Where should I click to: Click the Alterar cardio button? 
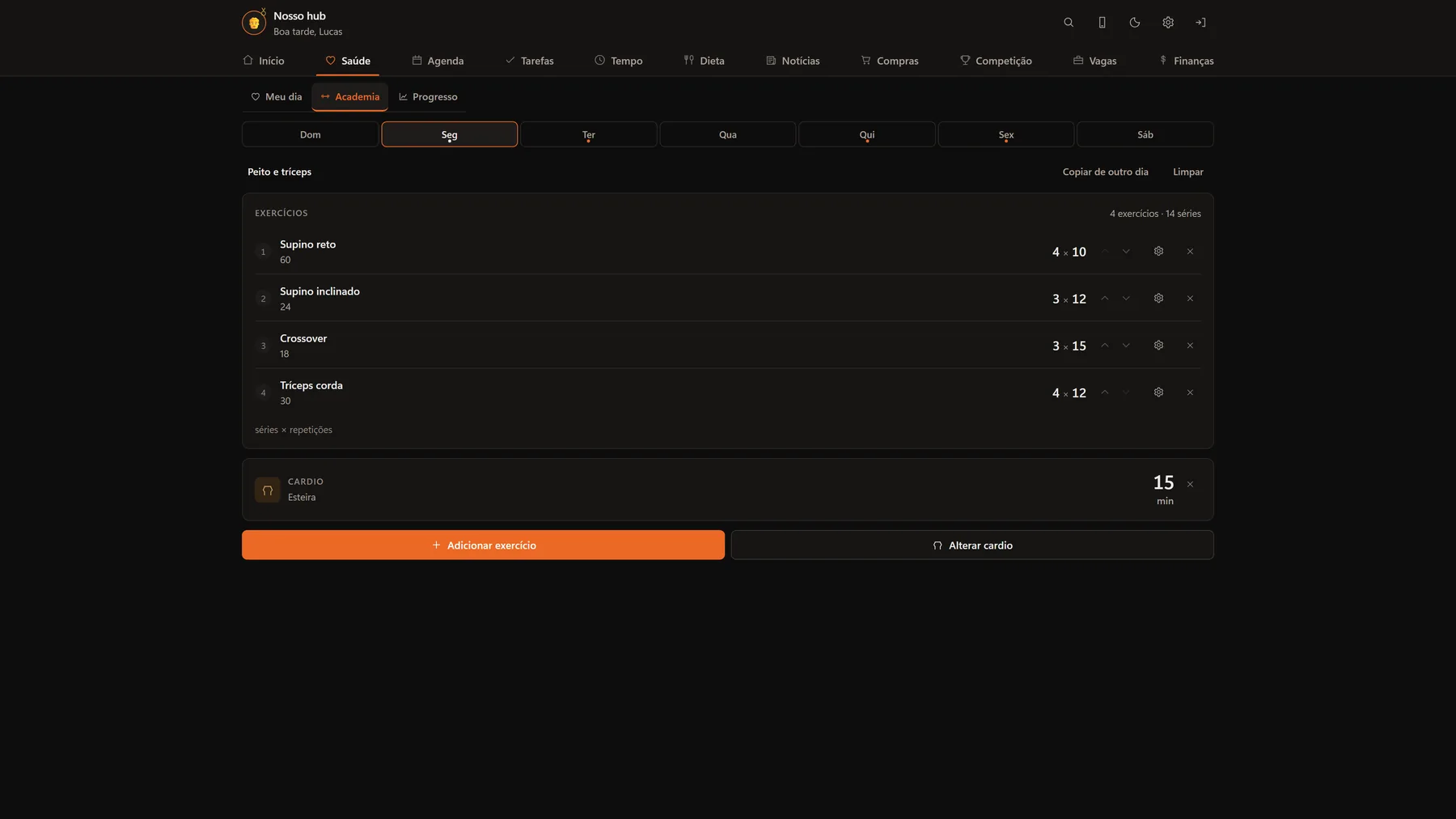click(972, 545)
